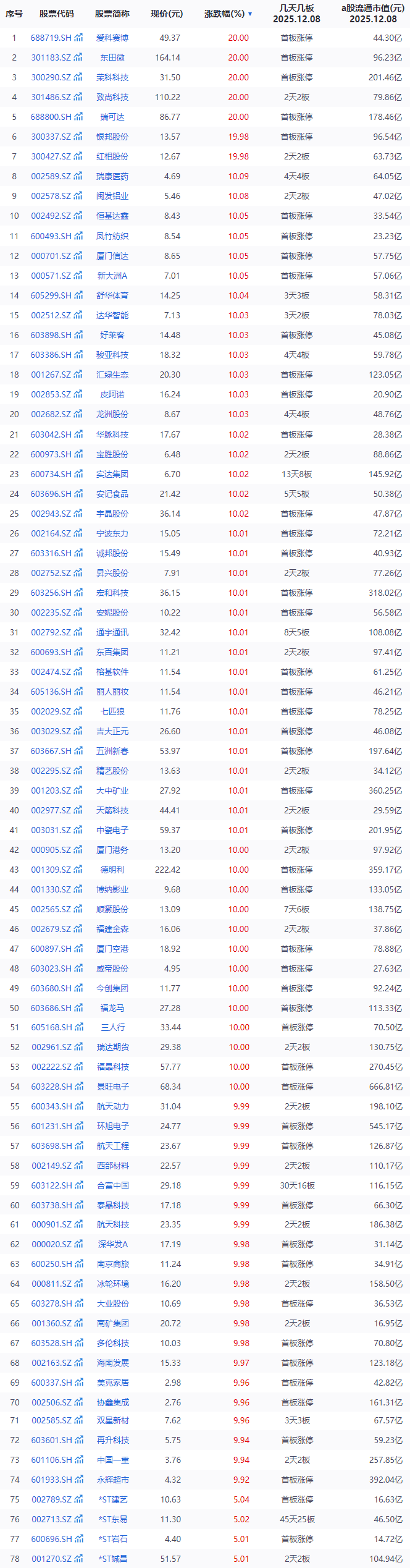The width and height of the screenshot is (410, 1568).
Task: Click chart icon beside 601933.SH
Action: [x=79, y=1480]
